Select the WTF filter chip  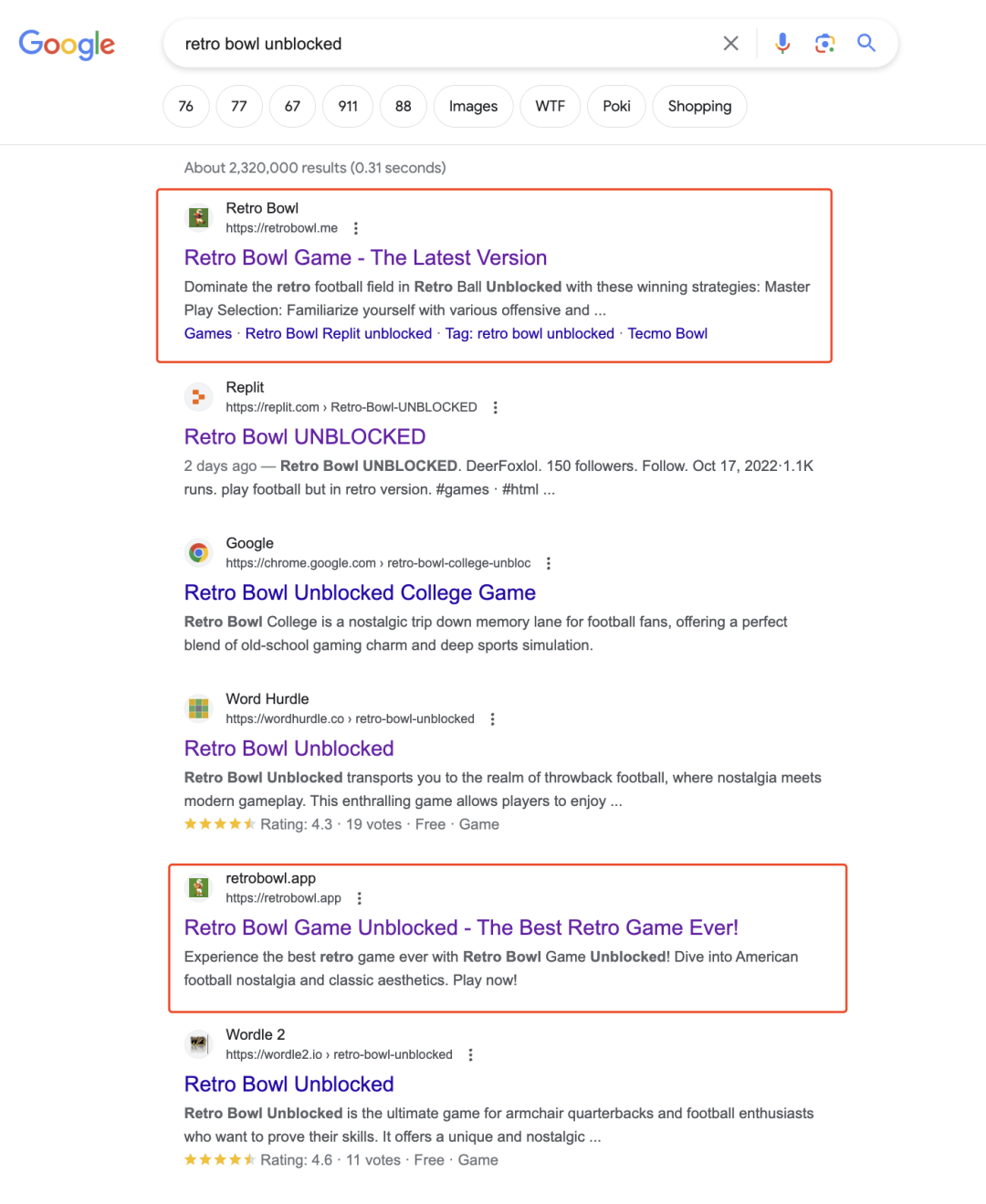[x=550, y=106]
